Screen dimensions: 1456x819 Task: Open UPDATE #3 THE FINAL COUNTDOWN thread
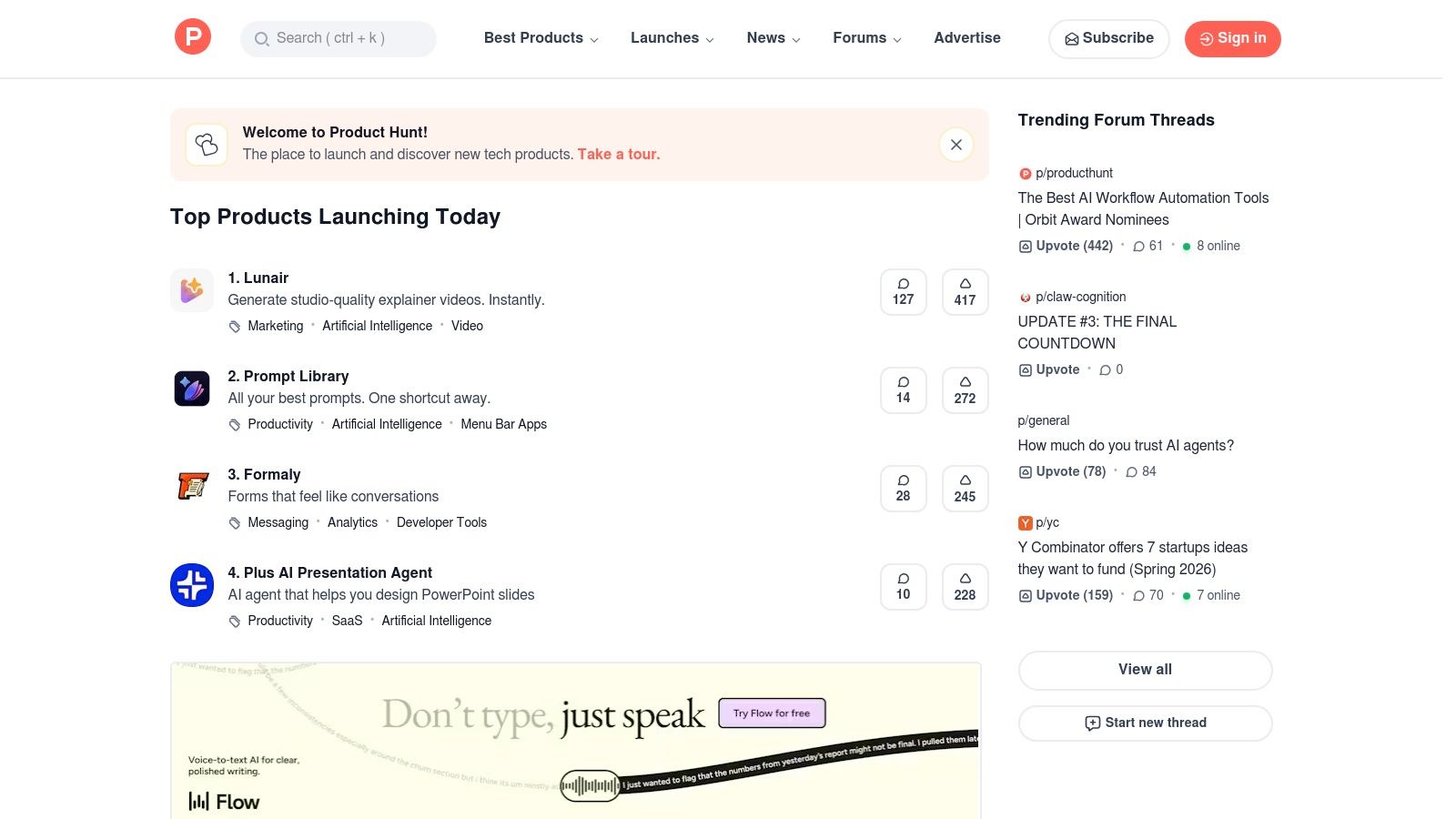[x=1097, y=333]
